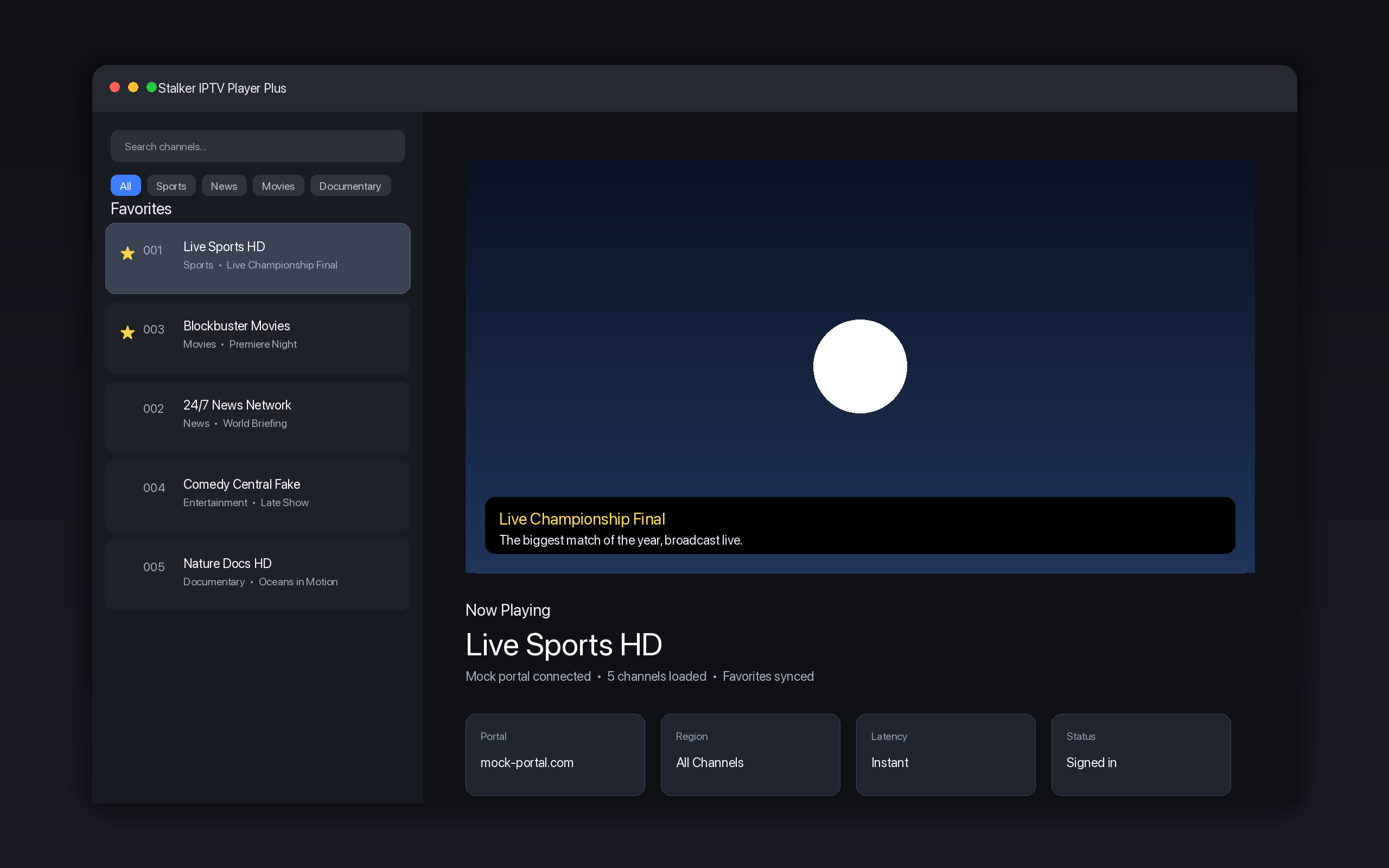
Task: Select the All category filter
Action: [125, 186]
